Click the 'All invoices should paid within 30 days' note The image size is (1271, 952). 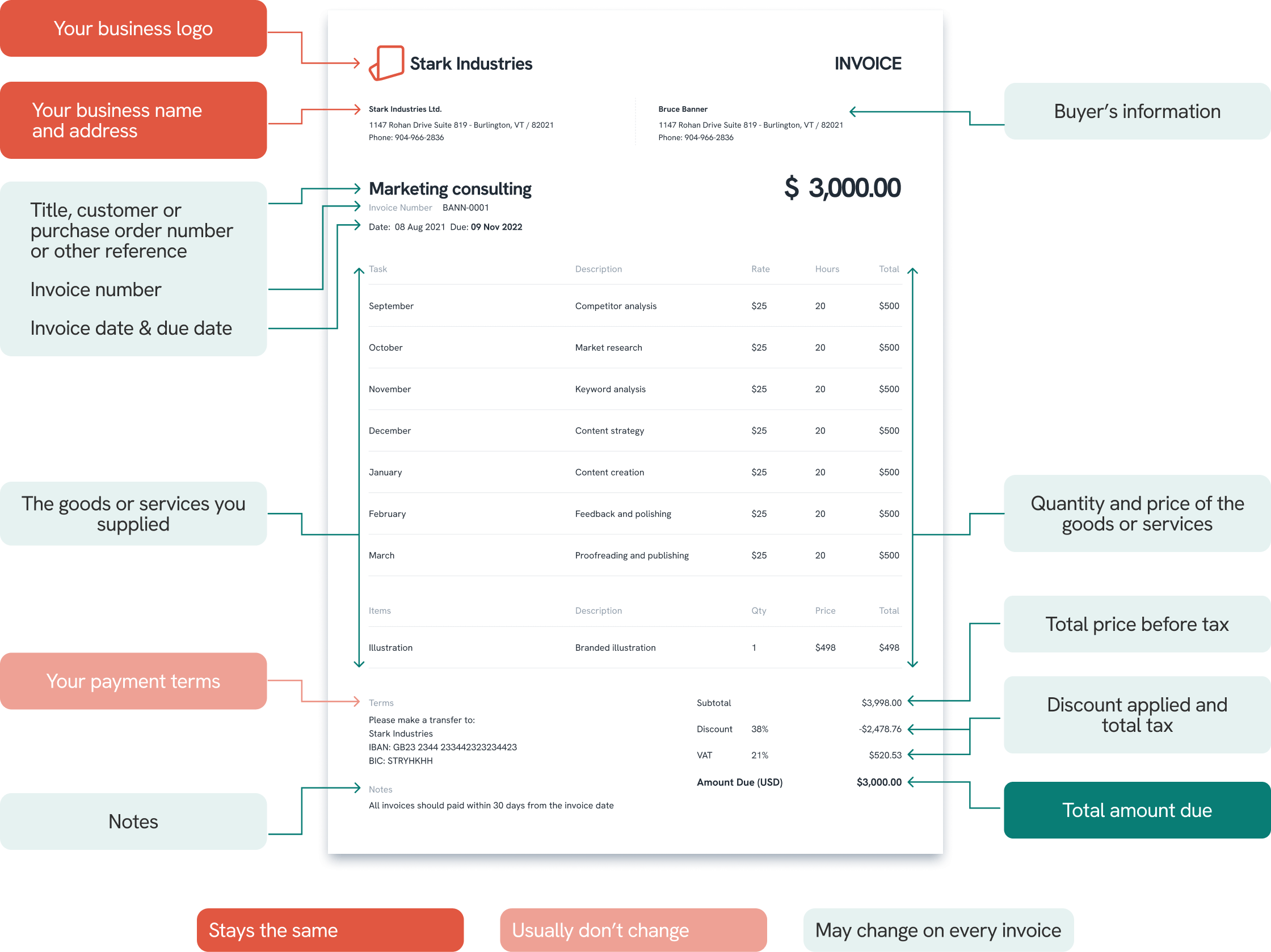point(491,806)
